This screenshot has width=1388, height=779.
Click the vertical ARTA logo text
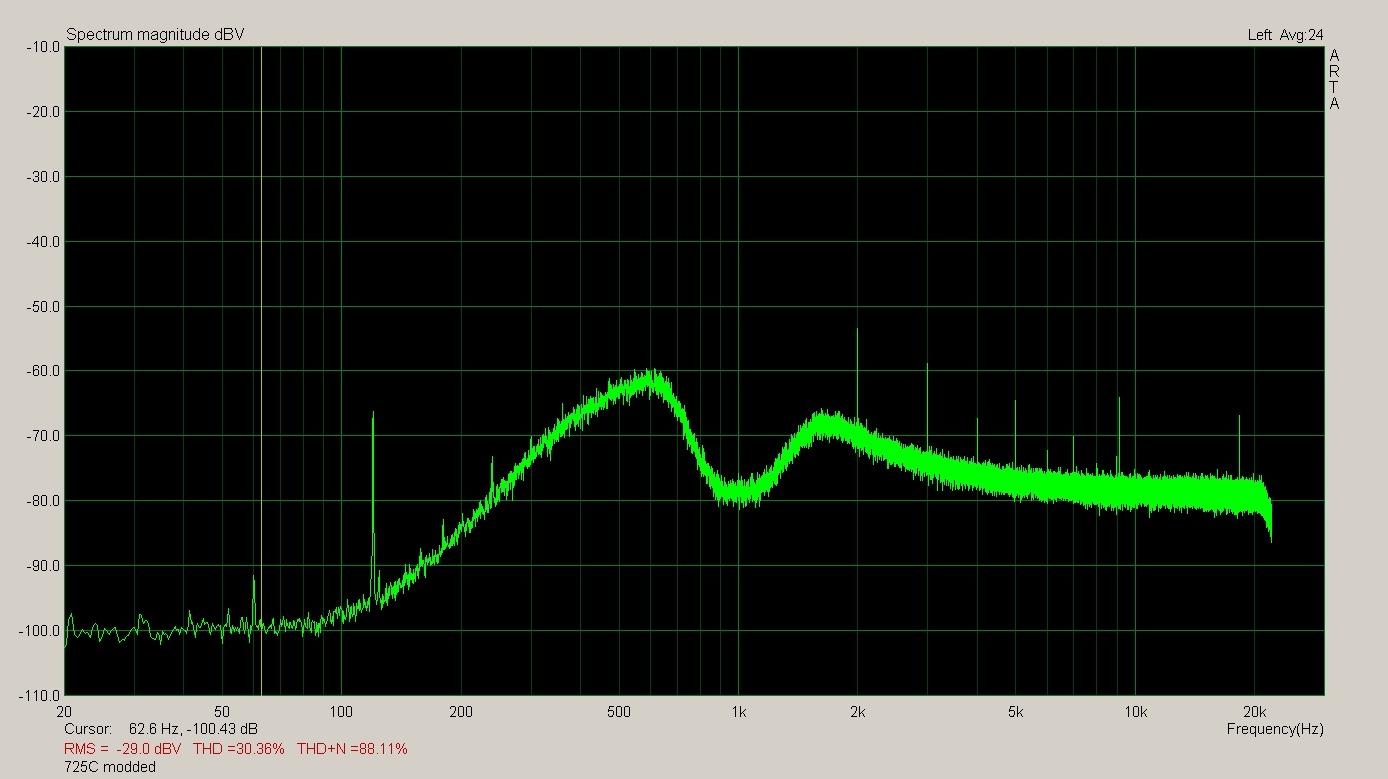(x=1334, y=80)
